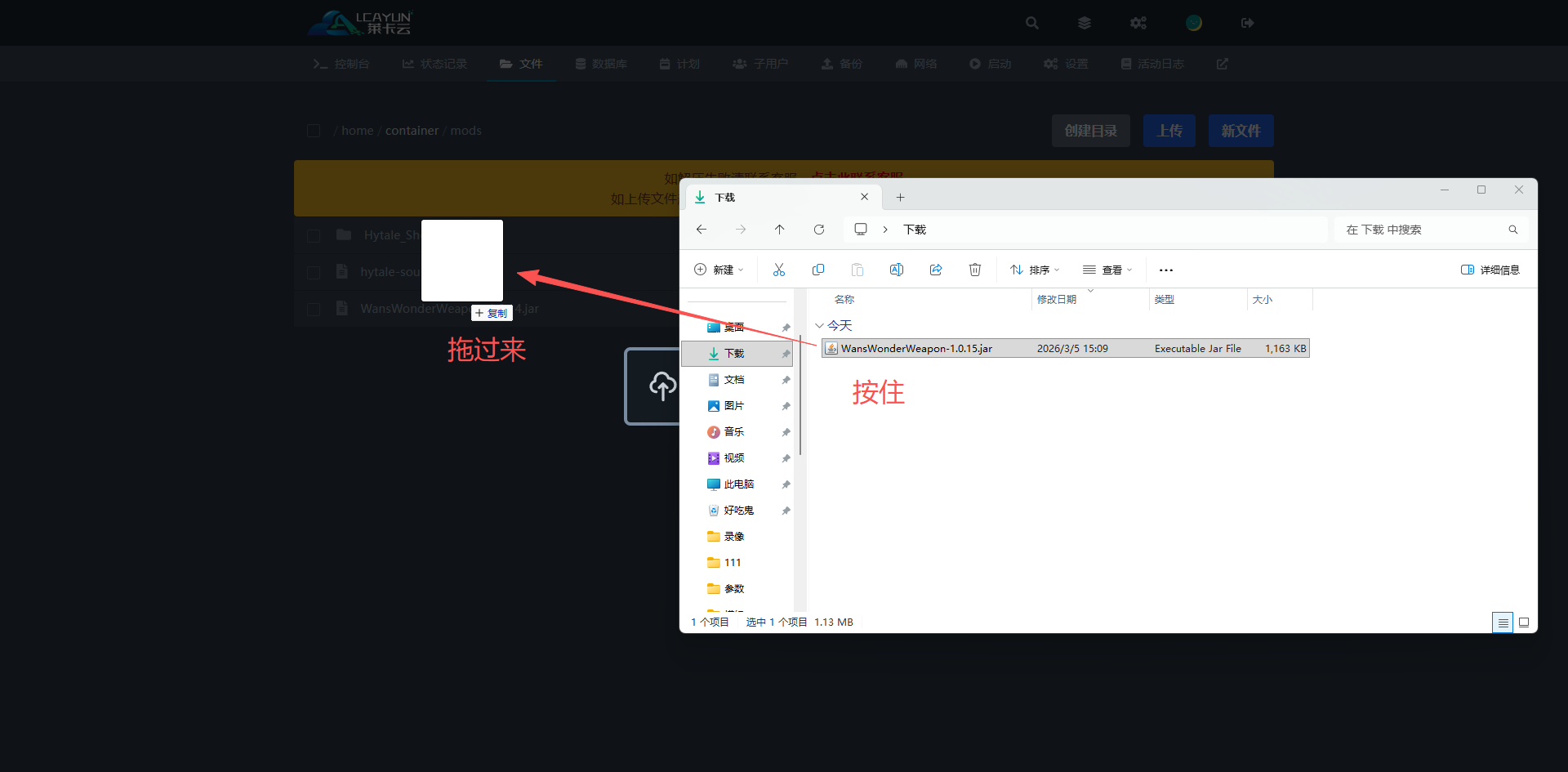Refresh the Downloads folder view

818,230
